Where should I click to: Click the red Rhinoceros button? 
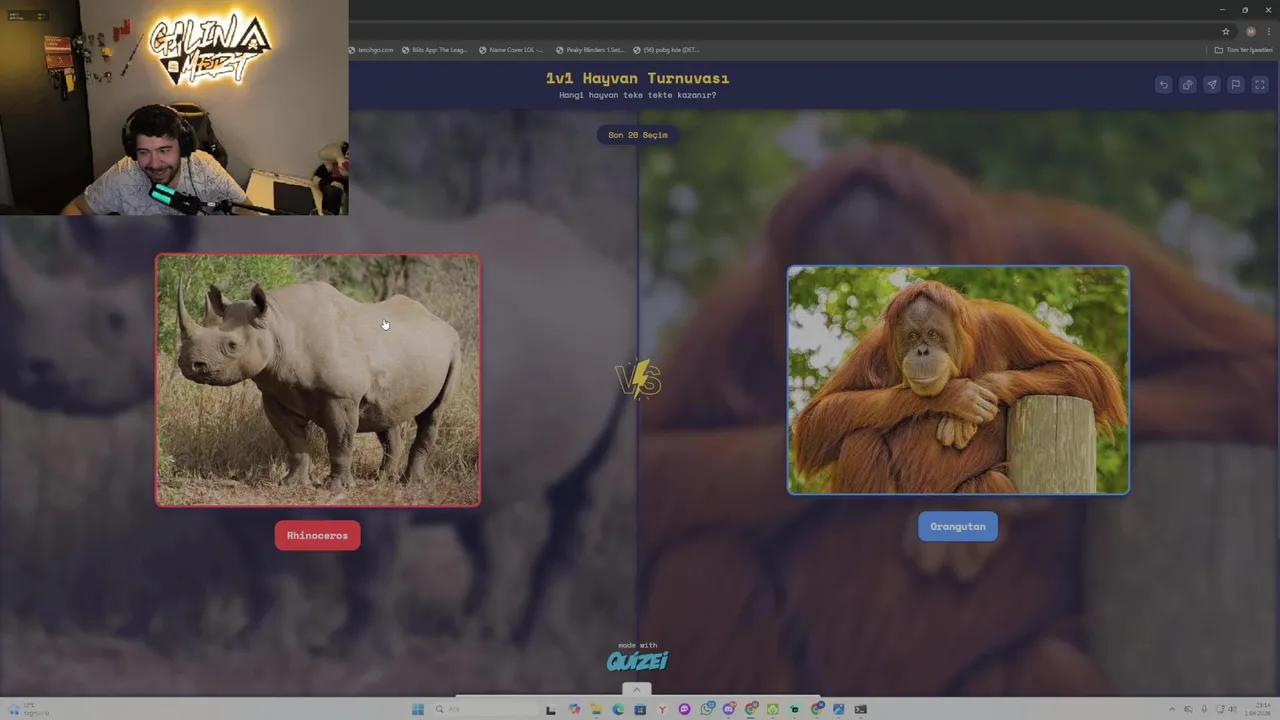pos(318,535)
